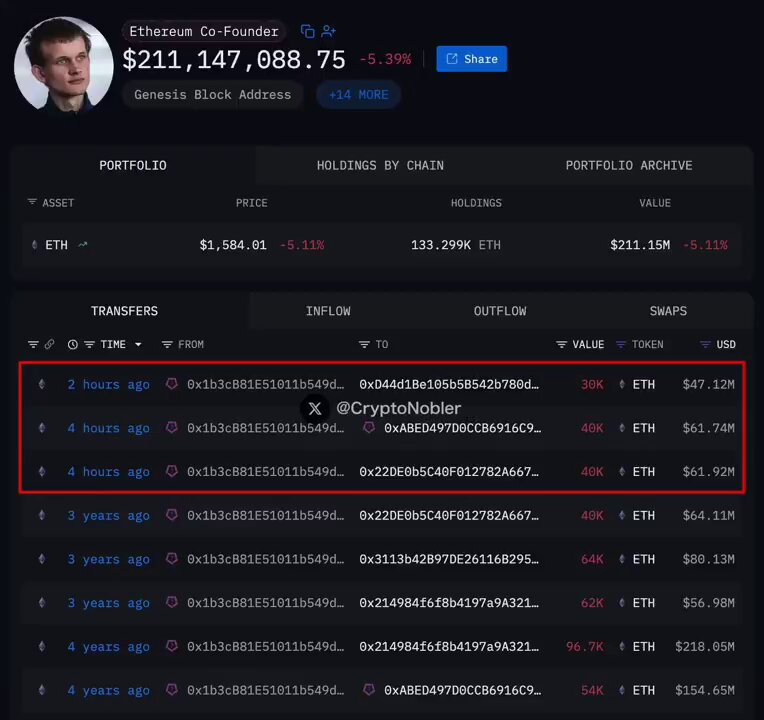This screenshot has height=720, width=764.
Task: Open recipient address 0x3113b42B97DE26116B295
Action: 449,559
